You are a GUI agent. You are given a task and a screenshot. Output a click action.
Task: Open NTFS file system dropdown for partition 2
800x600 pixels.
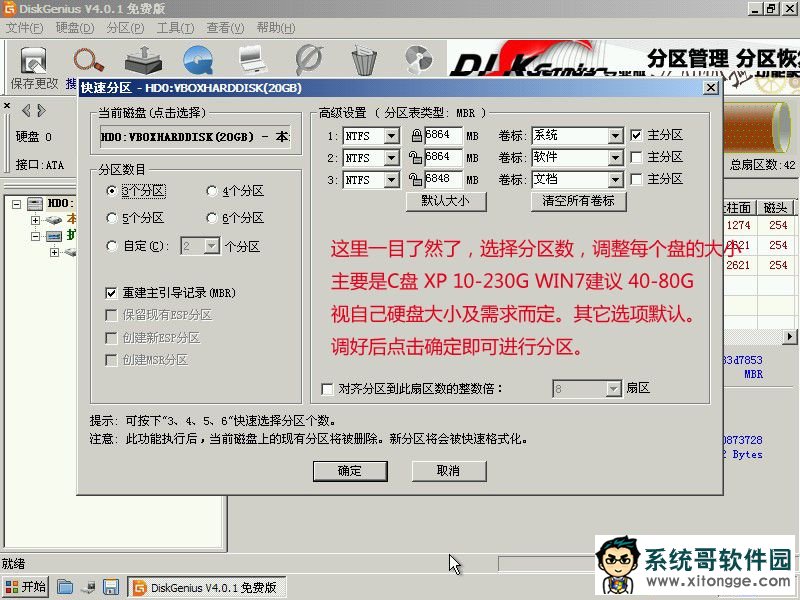coord(391,158)
